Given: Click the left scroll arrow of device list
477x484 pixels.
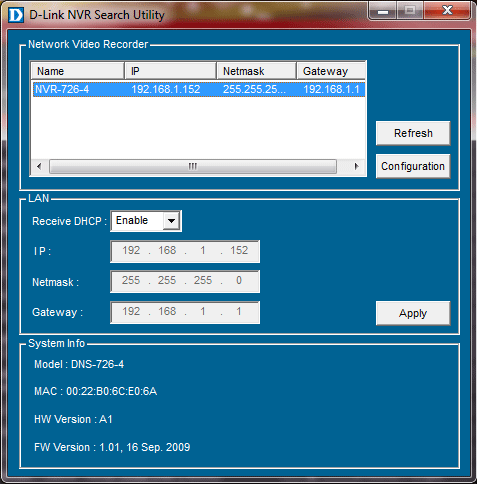Looking at the screenshot, I should [x=39, y=166].
